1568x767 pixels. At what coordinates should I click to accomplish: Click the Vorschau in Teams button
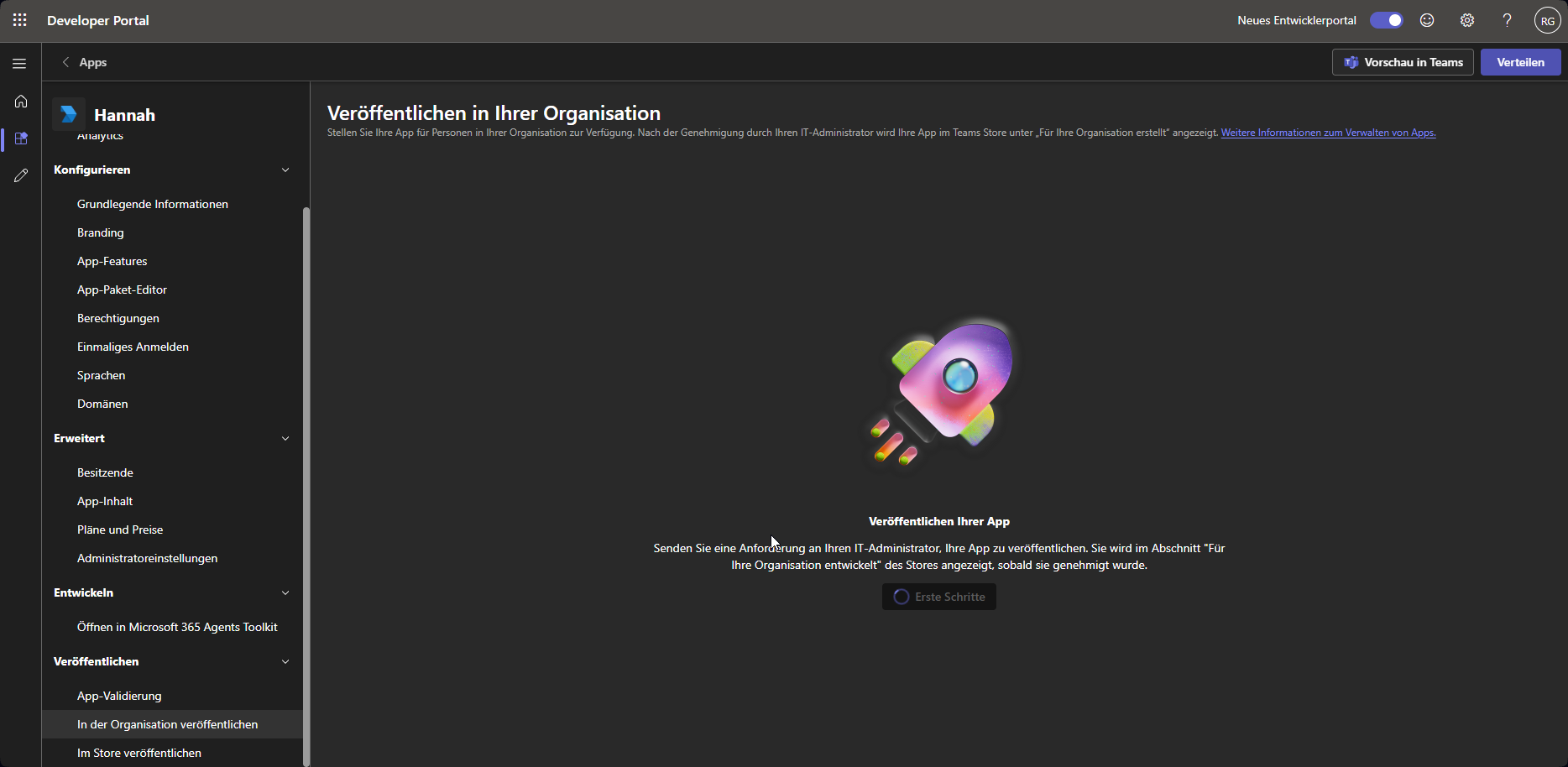point(1403,62)
